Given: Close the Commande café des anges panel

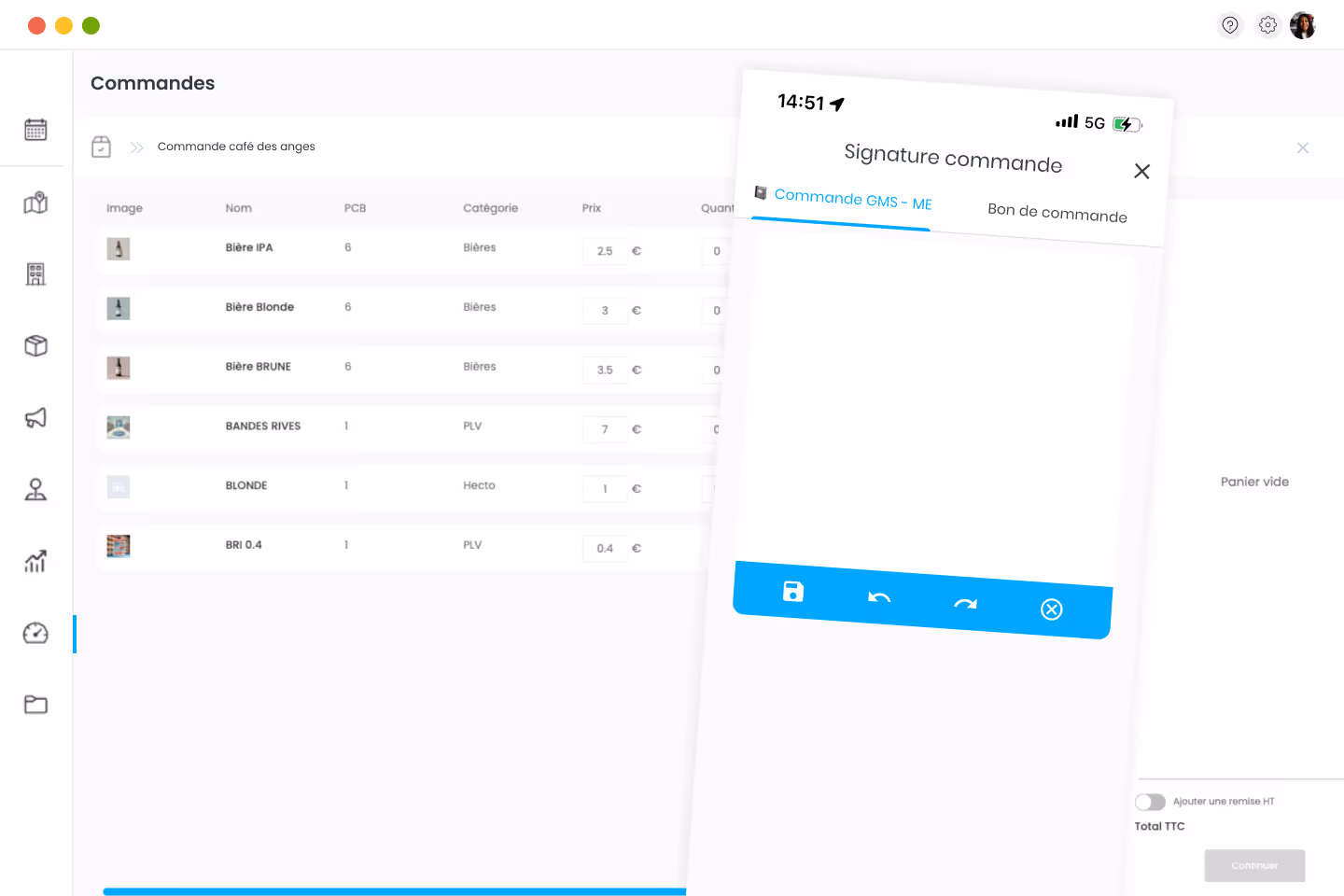Looking at the screenshot, I should pyautogui.click(x=1303, y=147).
